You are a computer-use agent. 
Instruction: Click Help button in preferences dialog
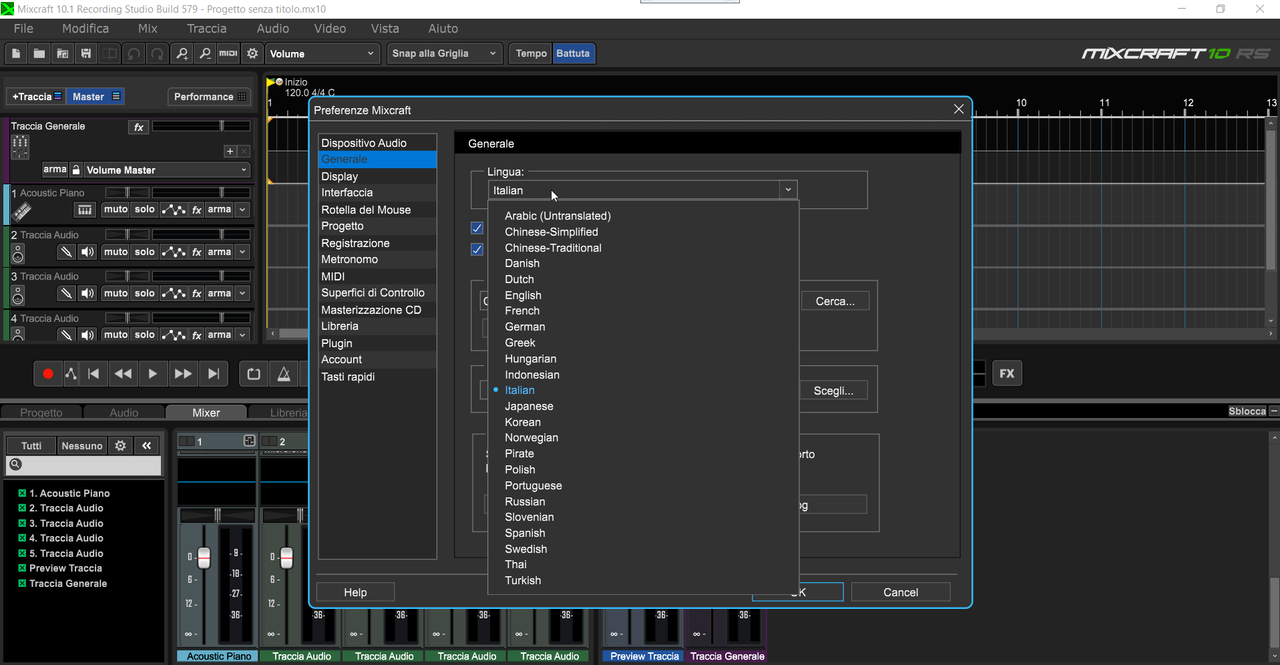pos(355,592)
